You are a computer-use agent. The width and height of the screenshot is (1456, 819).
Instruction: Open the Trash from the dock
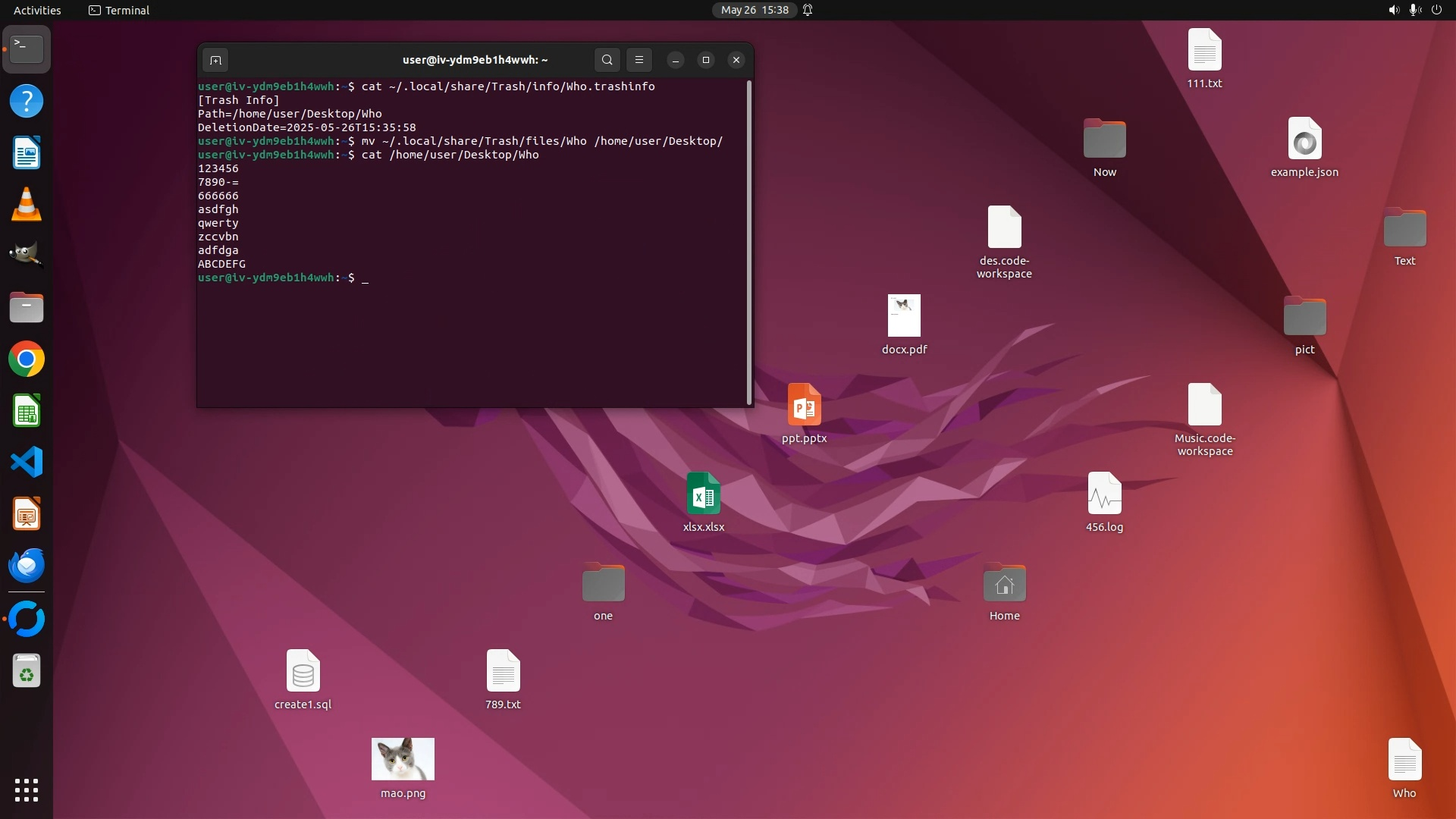point(27,672)
